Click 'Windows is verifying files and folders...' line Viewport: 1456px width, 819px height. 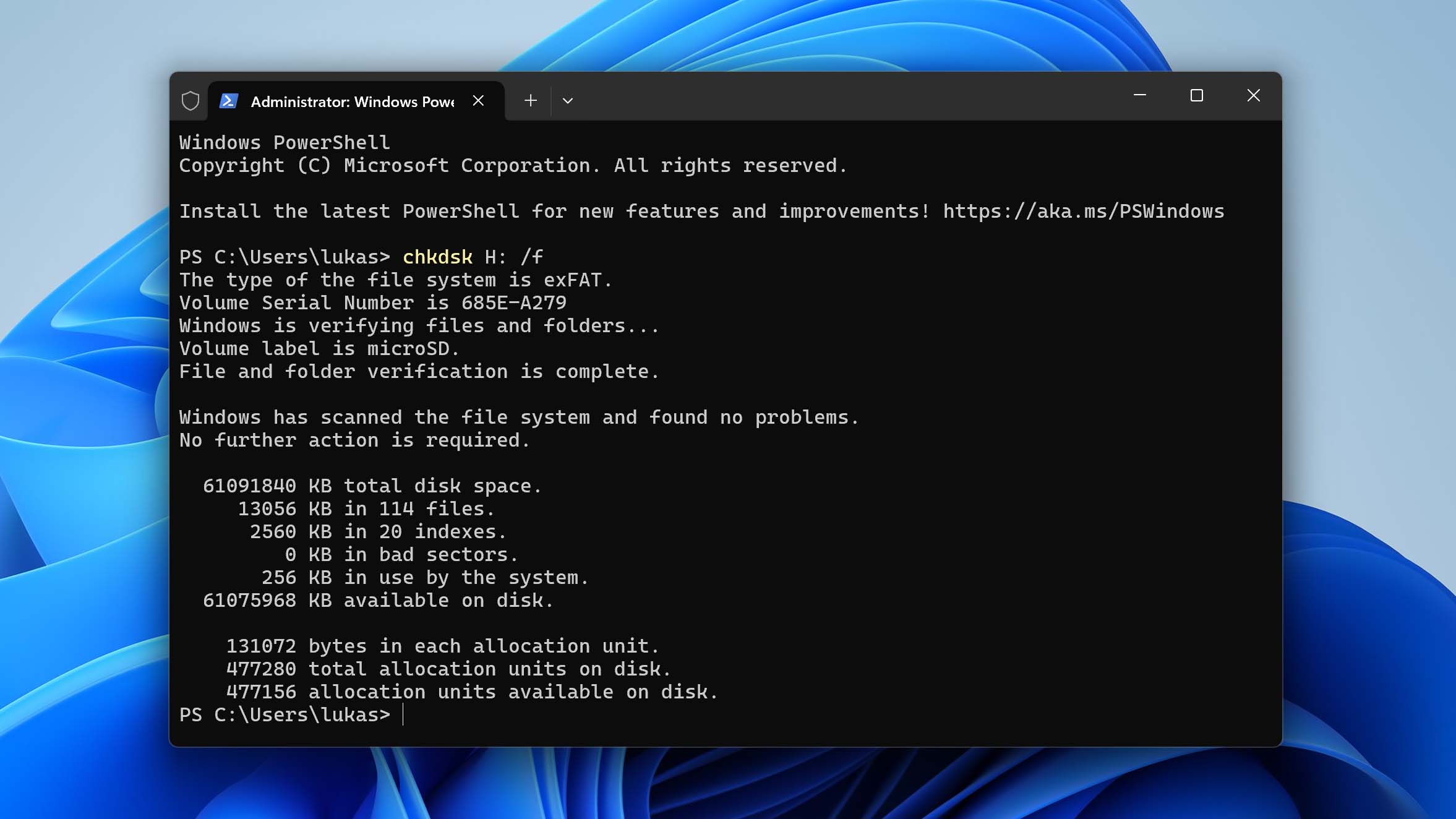(419, 326)
